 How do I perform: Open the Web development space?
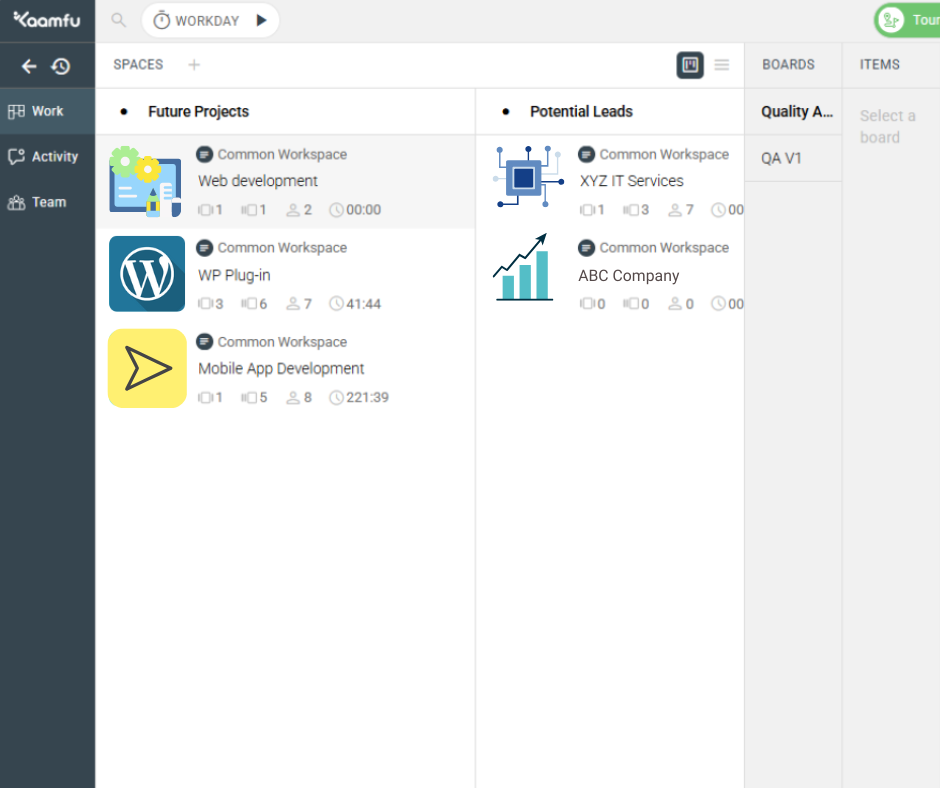pyautogui.click(x=258, y=181)
